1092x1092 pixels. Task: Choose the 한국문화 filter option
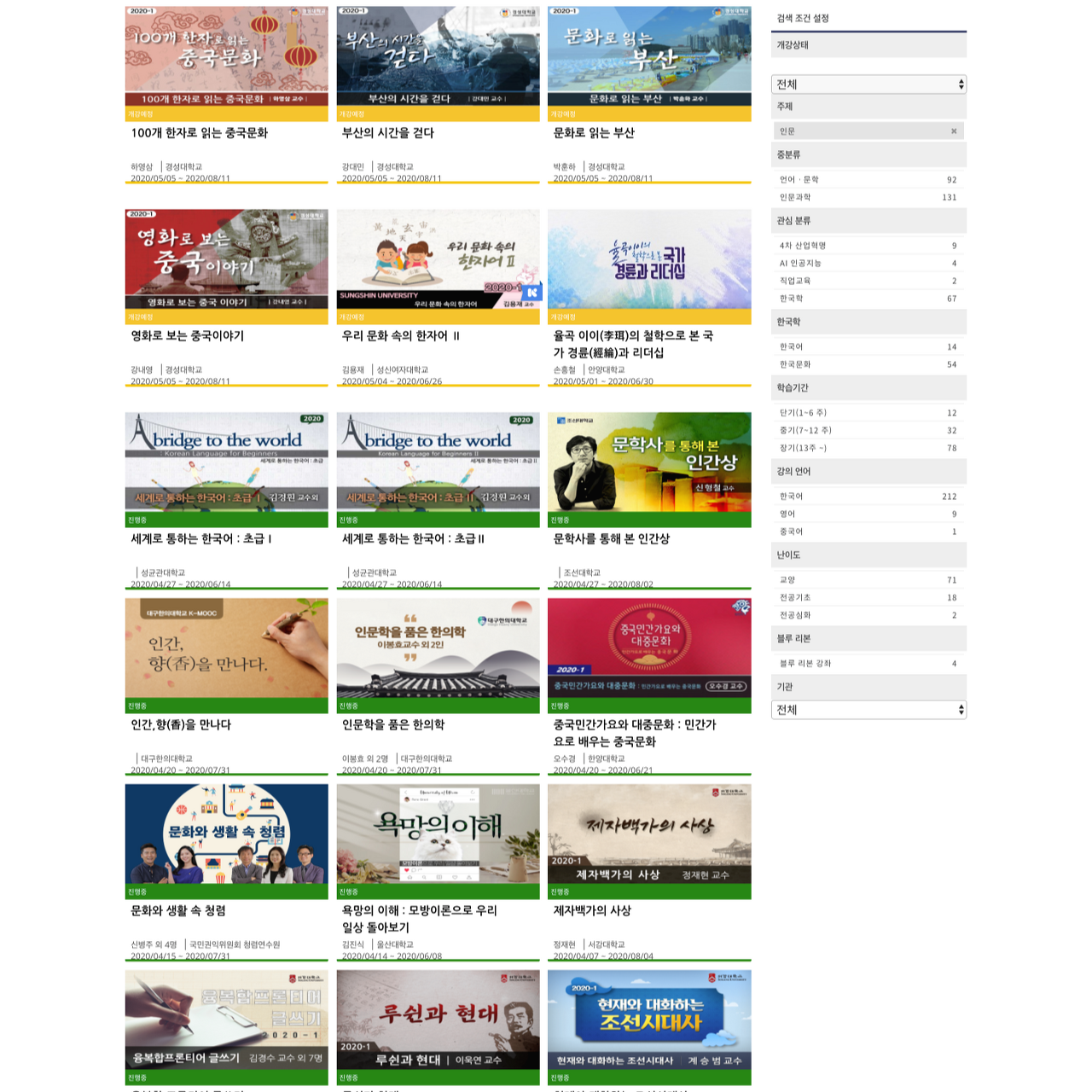(868, 364)
